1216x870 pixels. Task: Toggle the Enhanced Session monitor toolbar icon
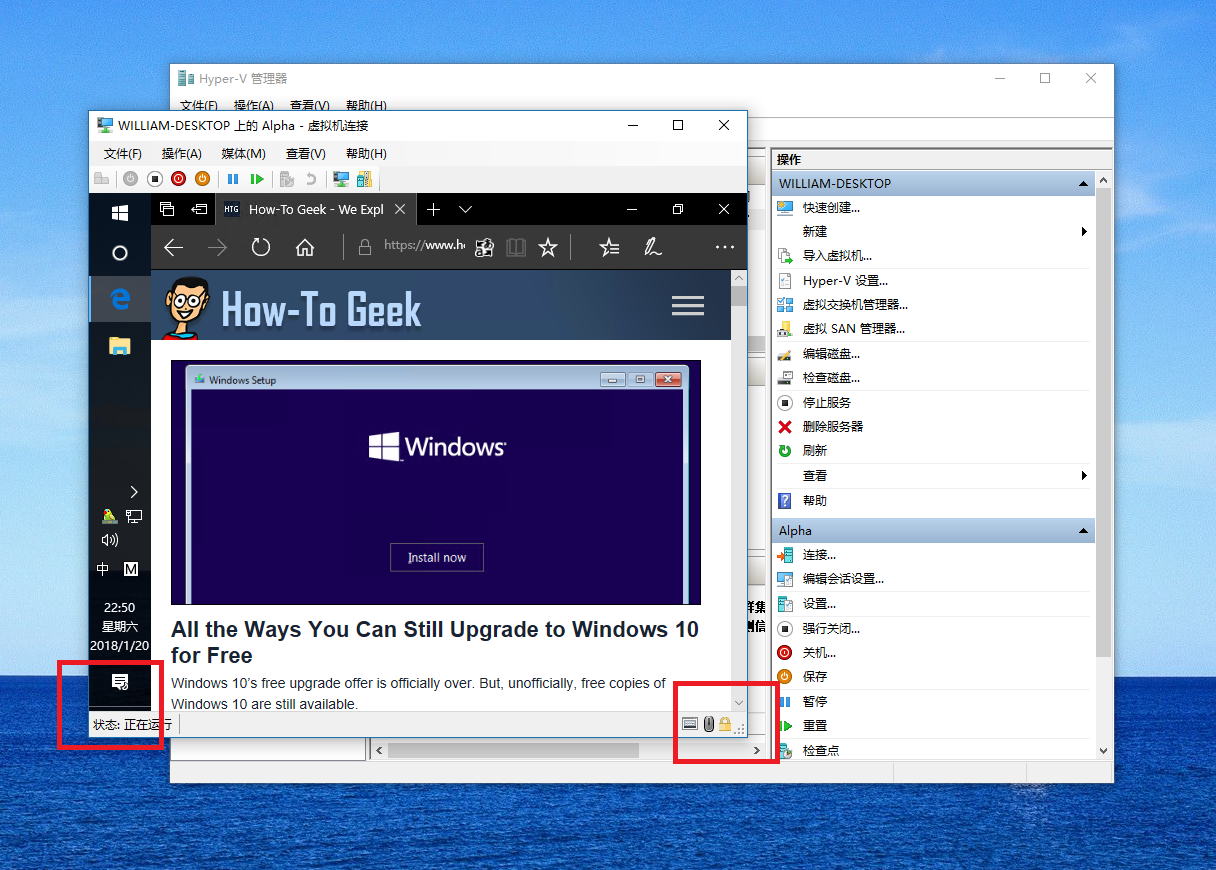pyautogui.click(x=341, y=179)
